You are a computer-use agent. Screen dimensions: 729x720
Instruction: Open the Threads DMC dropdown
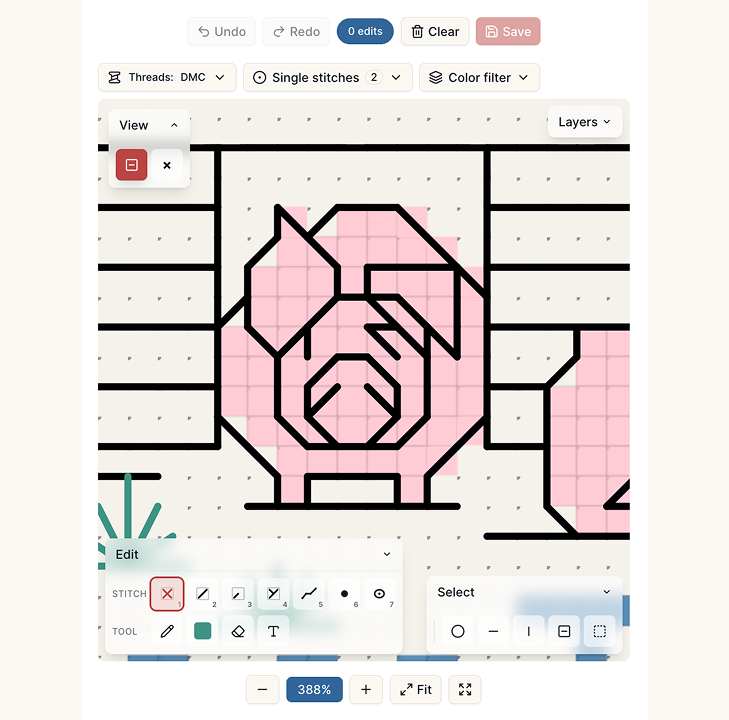pos(167,77)
